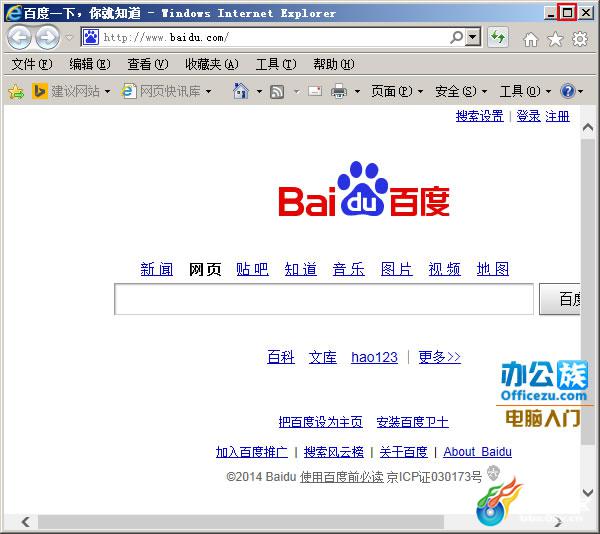Click the Home icon beside address bar
Image resolution: width=600 pixels, height=534 pixels.
pos(531,39)
